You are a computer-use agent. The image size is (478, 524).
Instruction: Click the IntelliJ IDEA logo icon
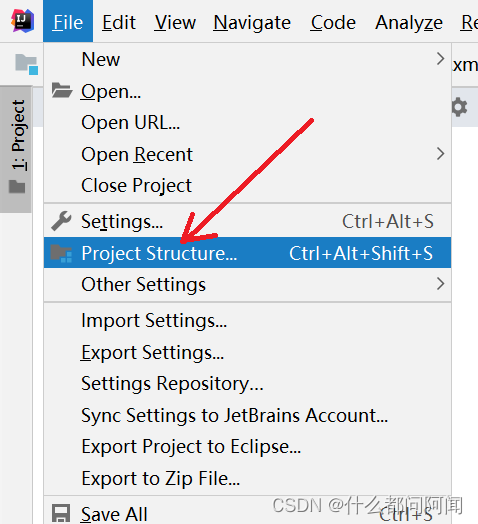click(22, 21)
